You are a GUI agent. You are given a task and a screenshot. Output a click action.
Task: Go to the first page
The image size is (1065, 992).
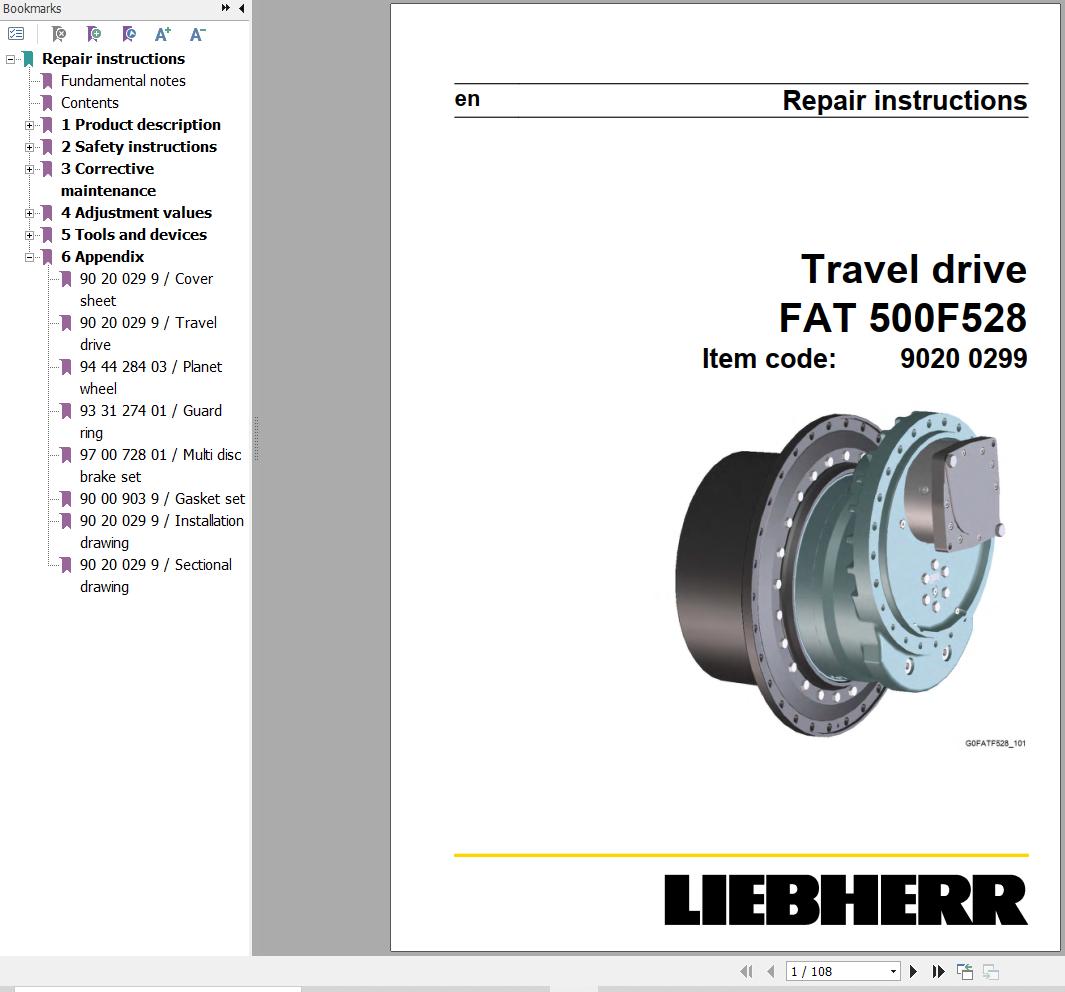tap(746, 972)
